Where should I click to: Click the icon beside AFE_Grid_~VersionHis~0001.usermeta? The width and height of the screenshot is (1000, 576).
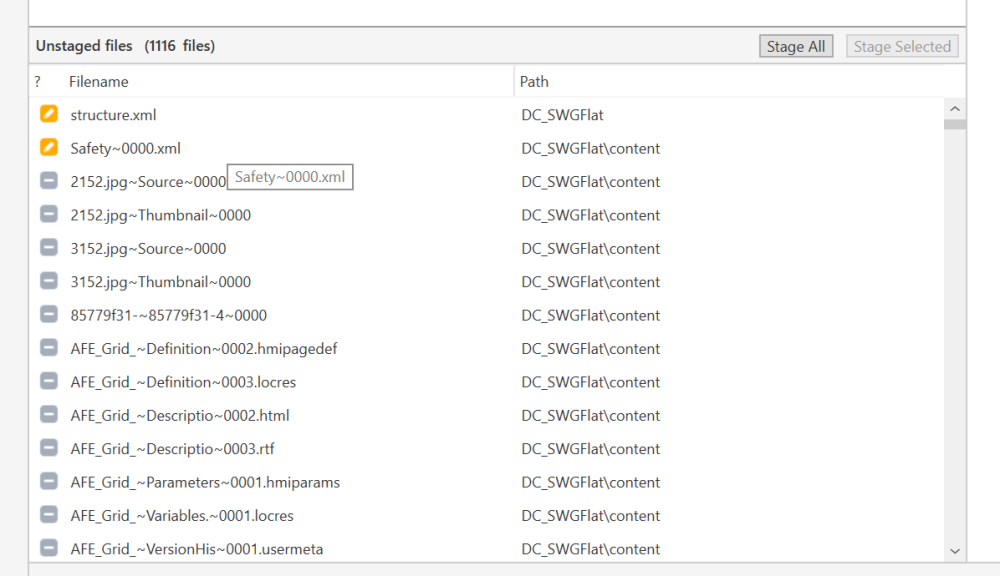coord(49,548)
